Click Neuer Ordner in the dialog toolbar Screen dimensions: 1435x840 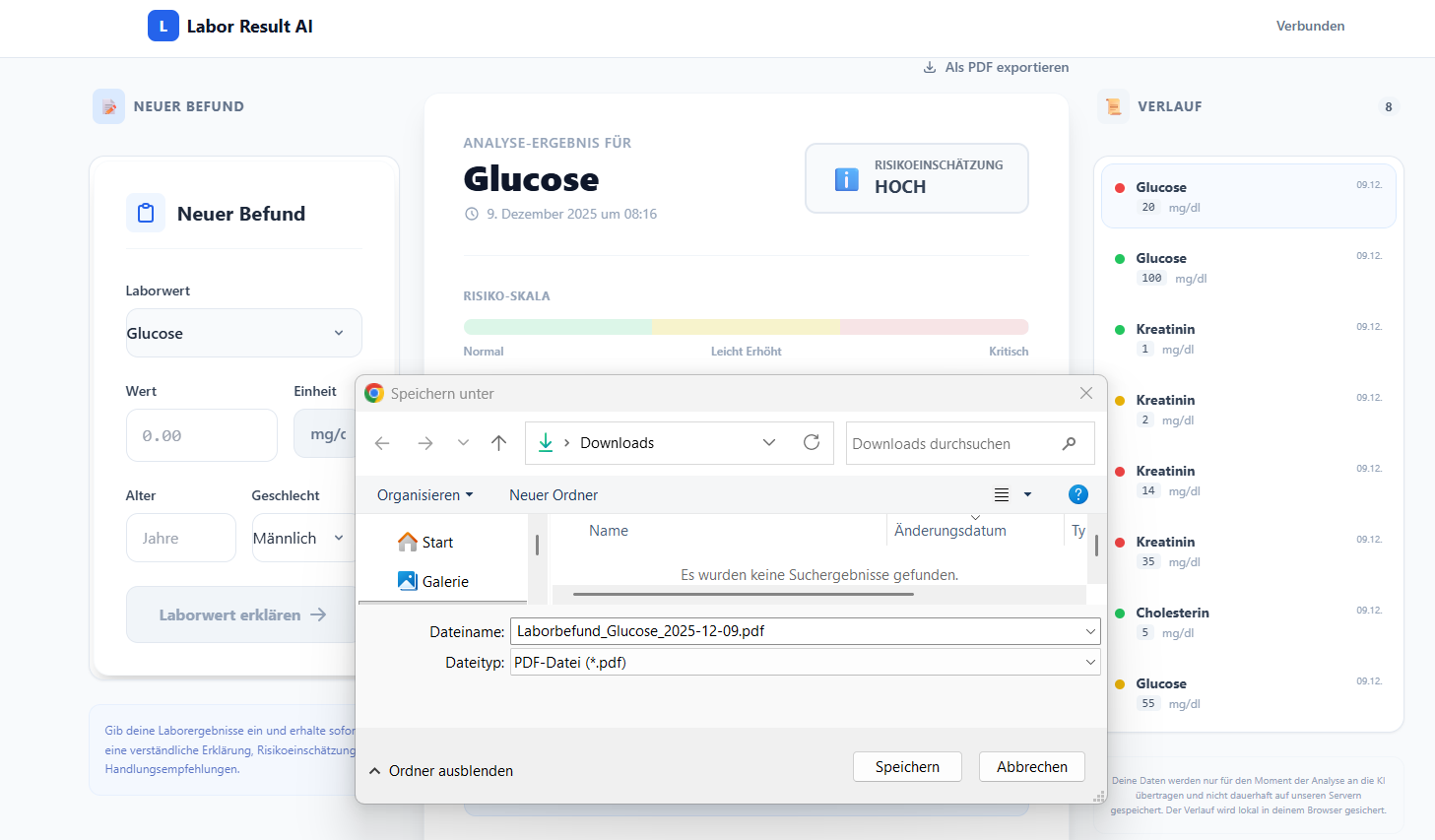[554, 495]
